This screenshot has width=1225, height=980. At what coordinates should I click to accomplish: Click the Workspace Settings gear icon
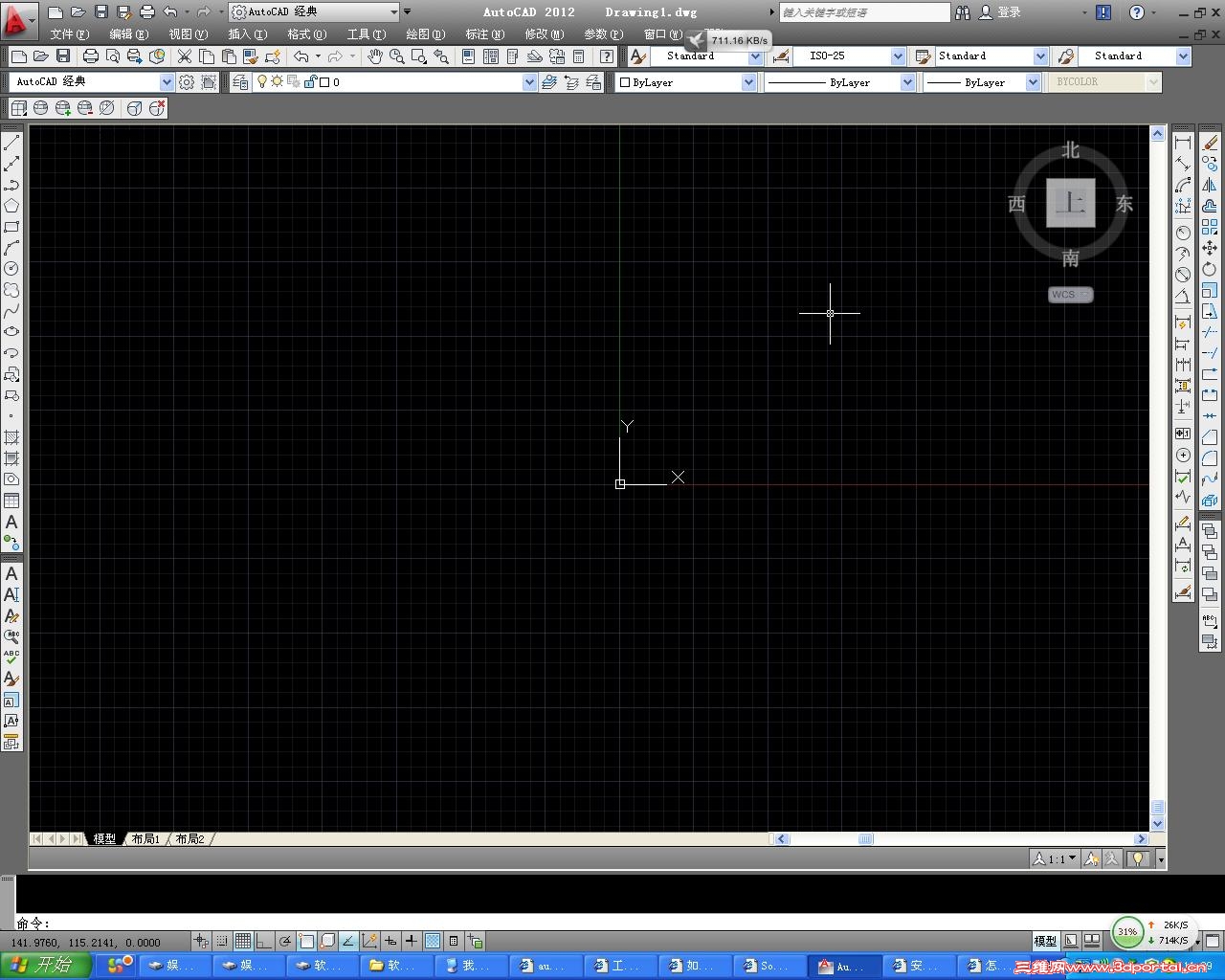(187, 82)
